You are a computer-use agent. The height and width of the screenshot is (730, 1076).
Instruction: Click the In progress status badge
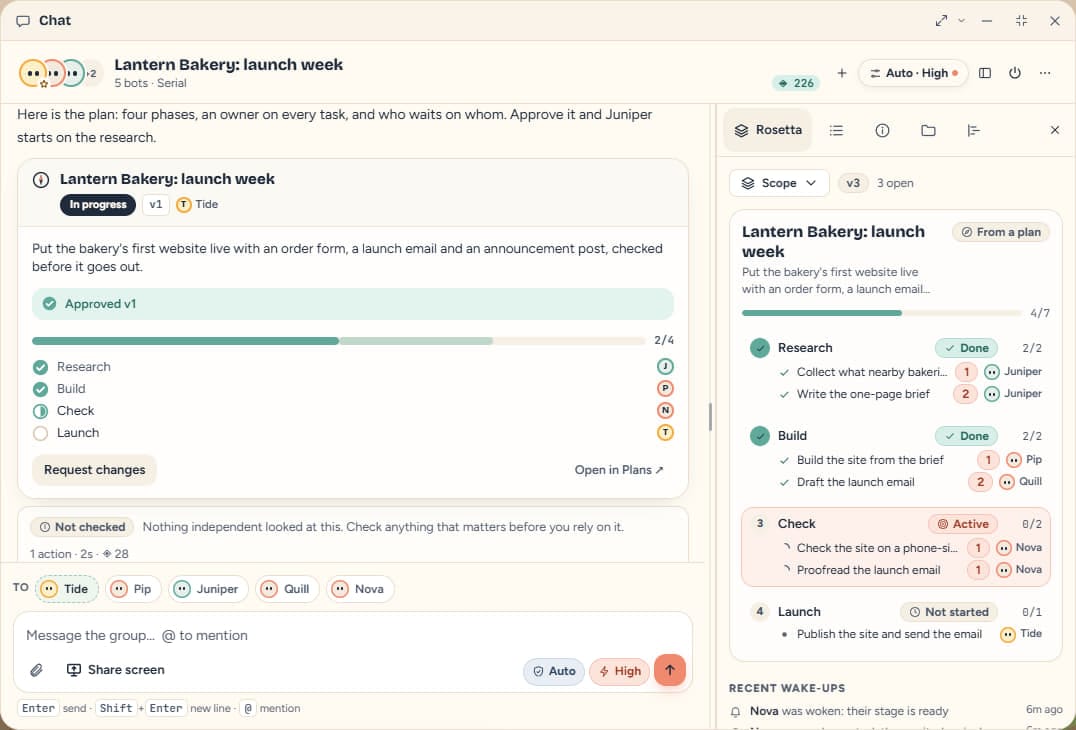pyautogui.click(x=97, y=204)
